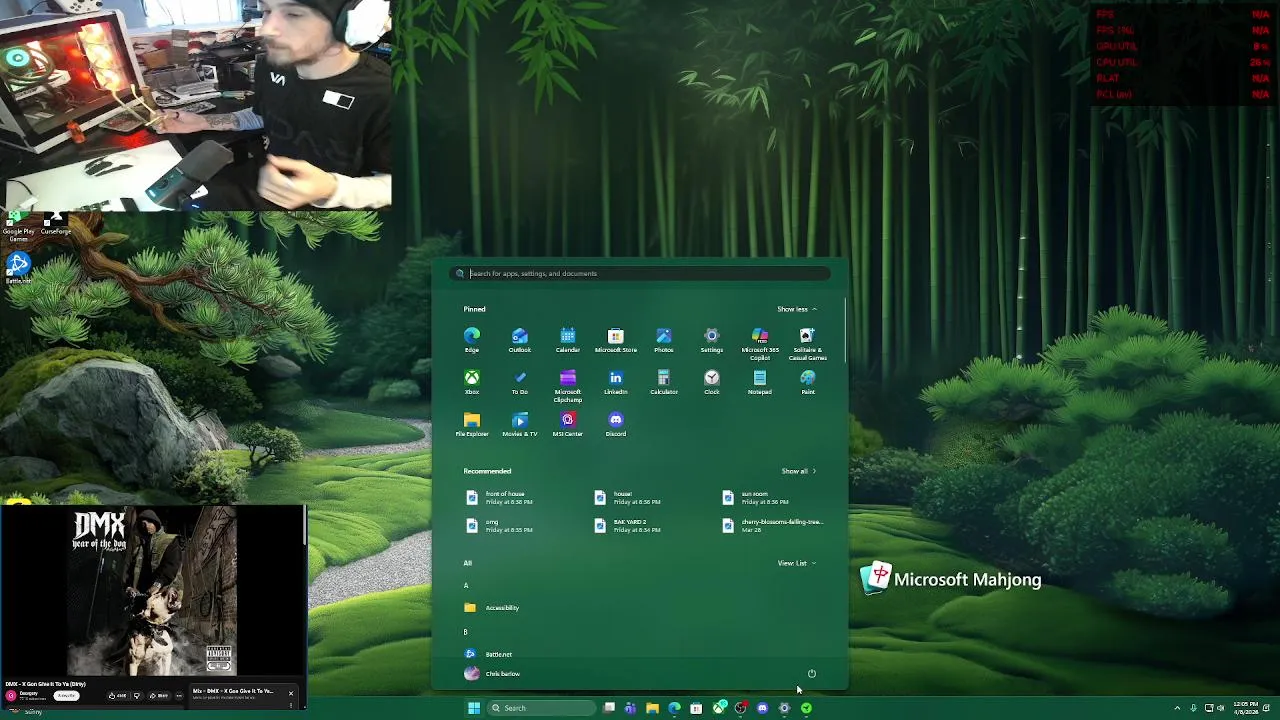Open recommended file 'sun room'
This screenshot has height=720, width=1280.
tap(758, 497)
